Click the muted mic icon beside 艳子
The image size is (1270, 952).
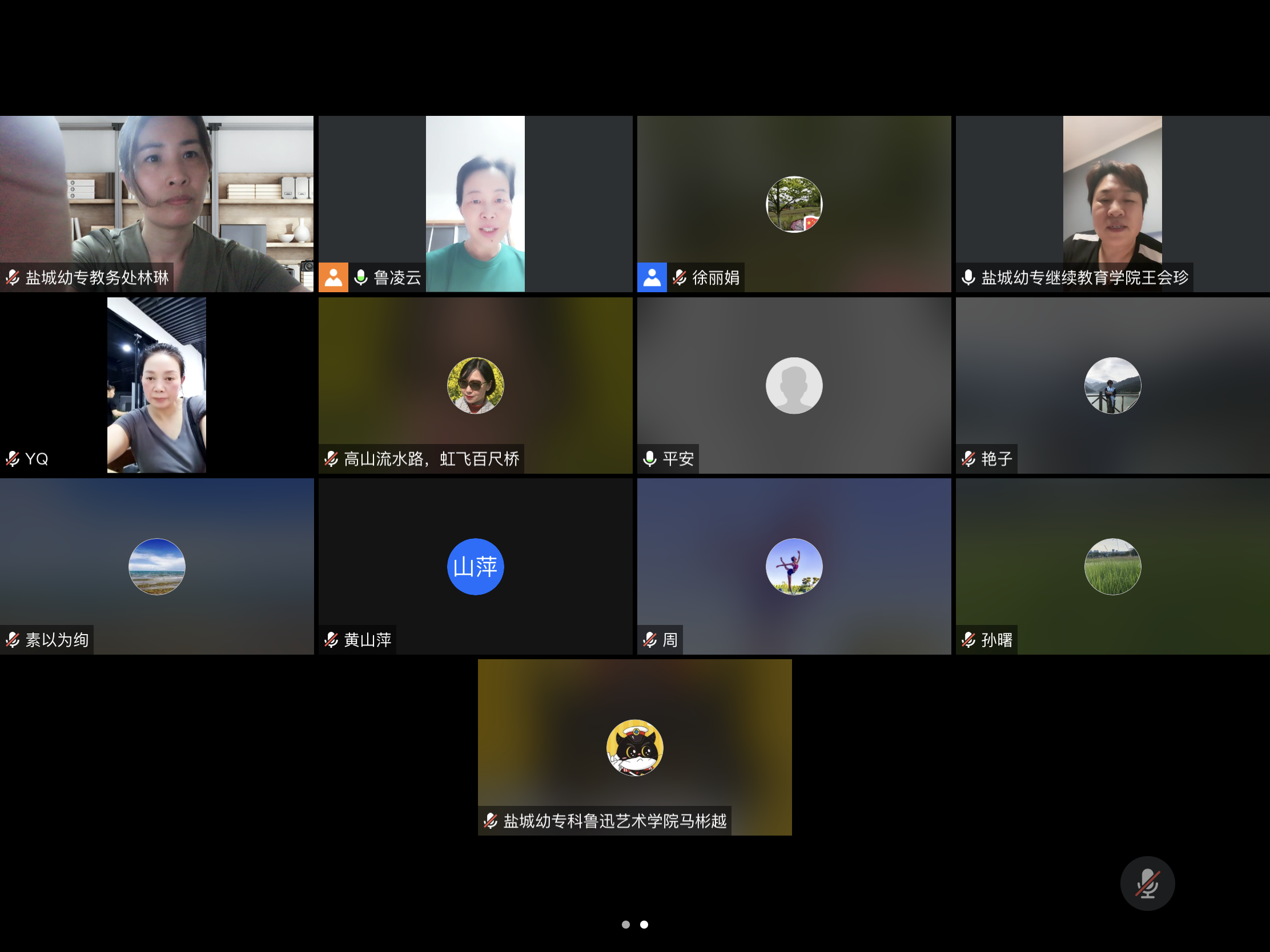pos(968,458)
